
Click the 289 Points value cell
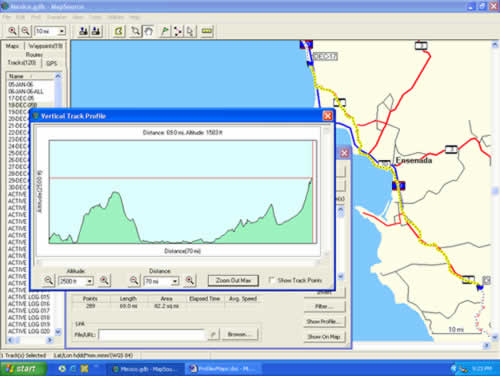tap(90, 306)
